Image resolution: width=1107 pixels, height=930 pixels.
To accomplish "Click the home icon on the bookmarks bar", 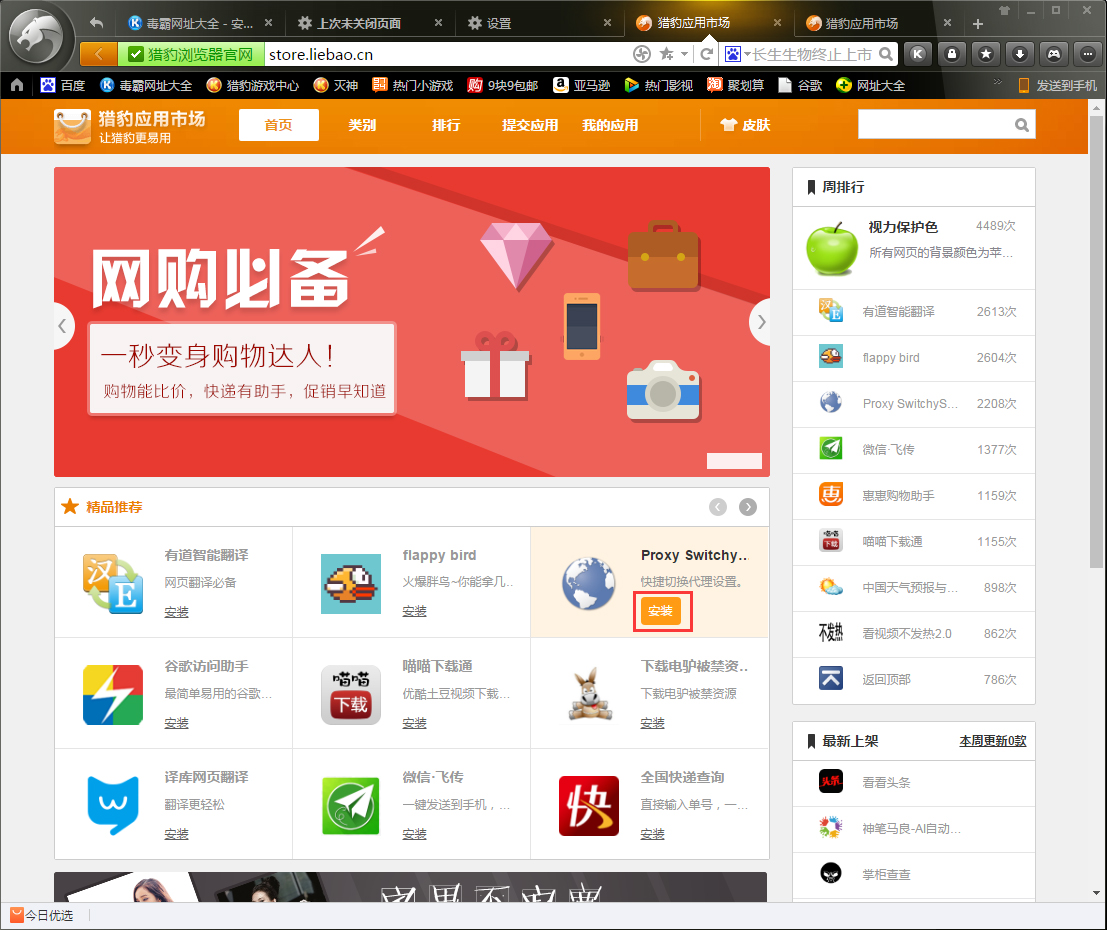I will point(15,87).
